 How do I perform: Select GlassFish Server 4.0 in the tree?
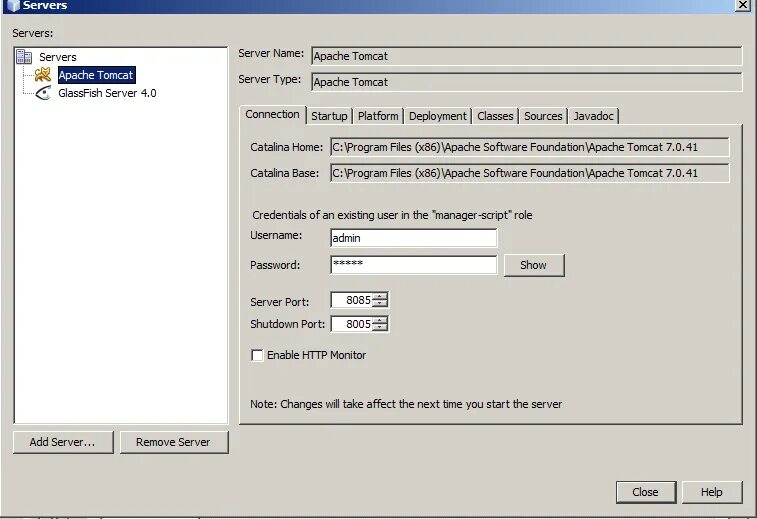[x=107, y=93]
